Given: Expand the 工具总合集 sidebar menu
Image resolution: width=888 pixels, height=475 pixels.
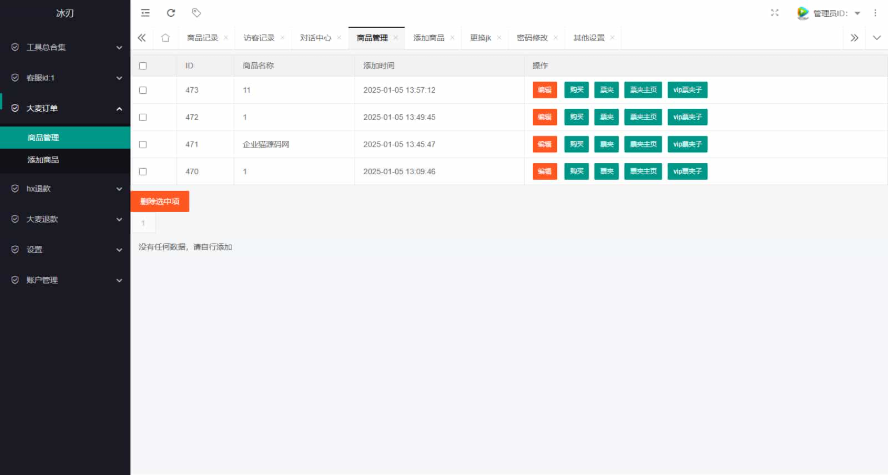Looking at the screenshot, I should (x=65, y=47).
